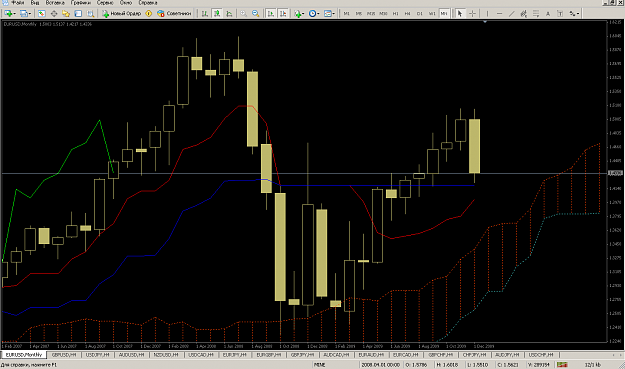
Task: Open the Справка (Help) menu
Action: point(148,3)
